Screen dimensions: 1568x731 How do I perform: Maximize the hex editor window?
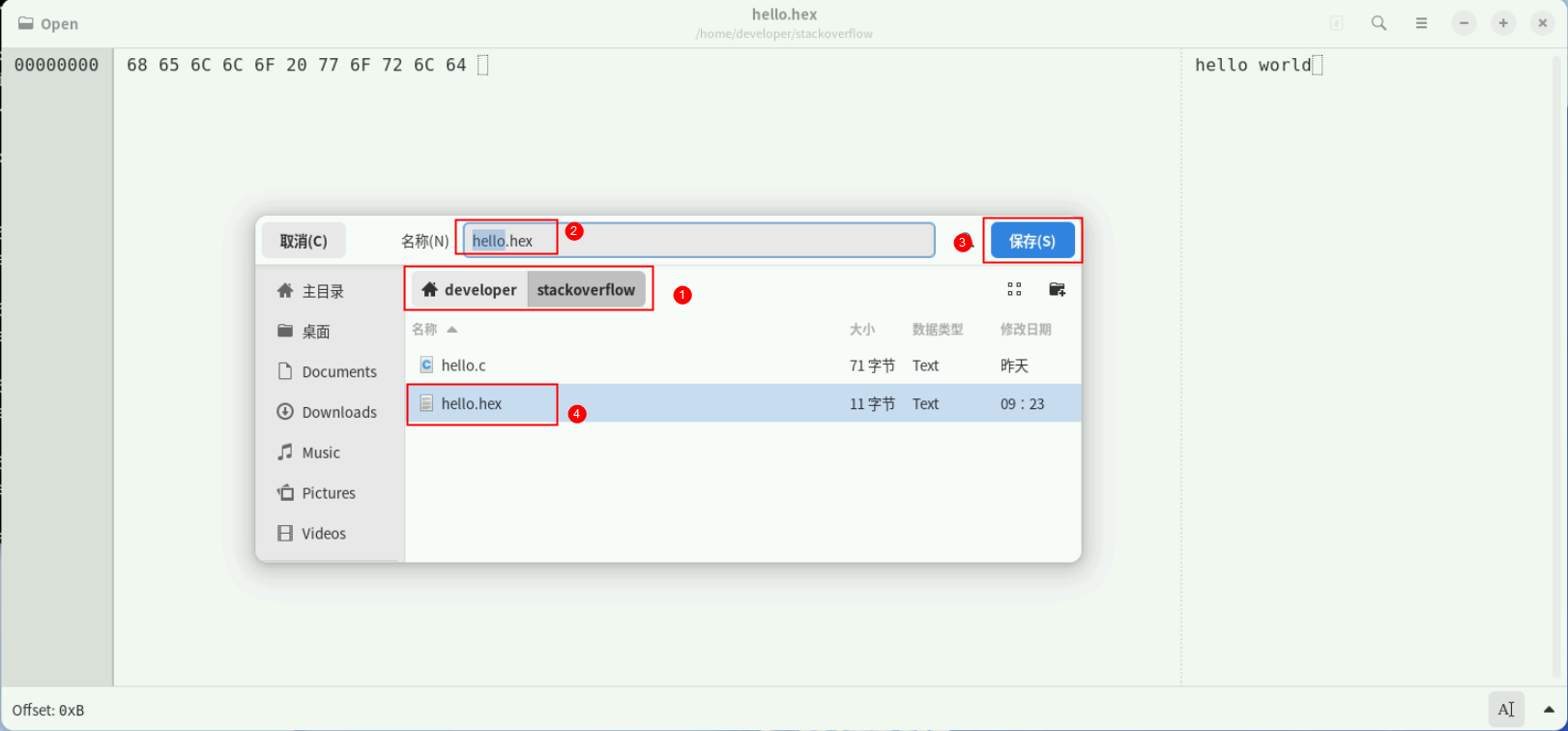tap(1503, 23)
